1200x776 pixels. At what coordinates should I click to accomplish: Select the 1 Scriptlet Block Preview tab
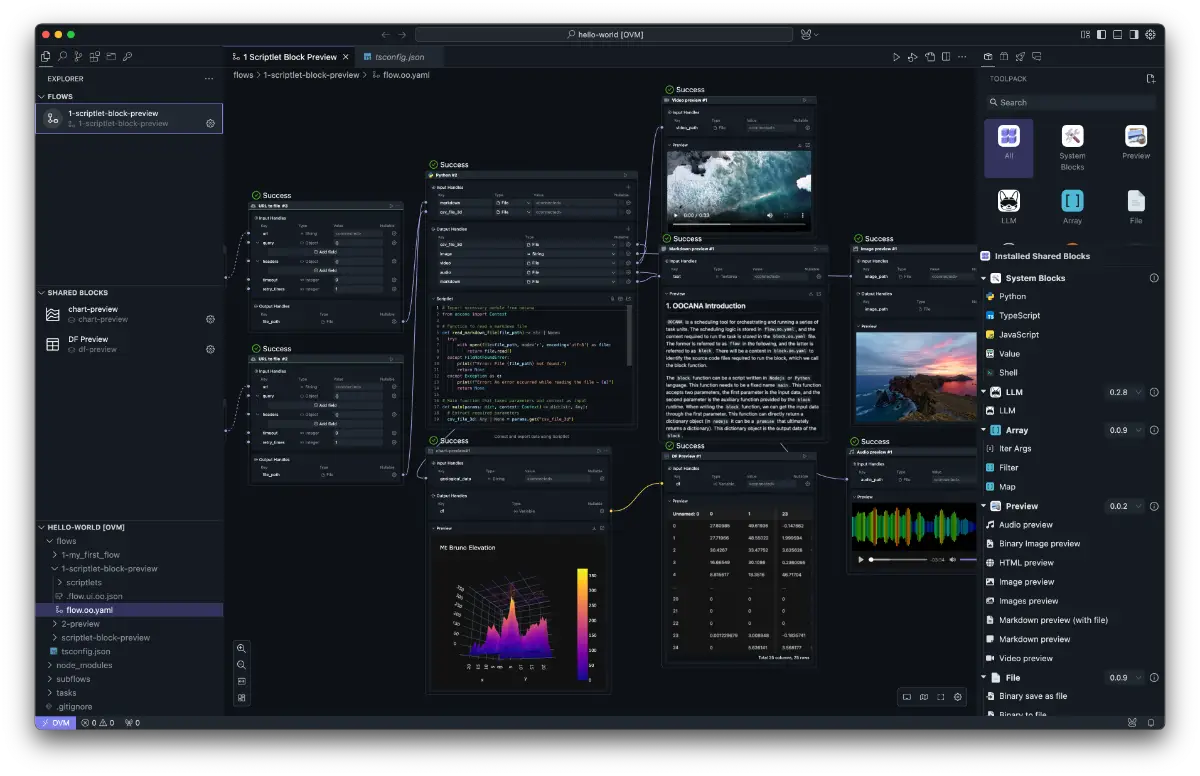290,57
